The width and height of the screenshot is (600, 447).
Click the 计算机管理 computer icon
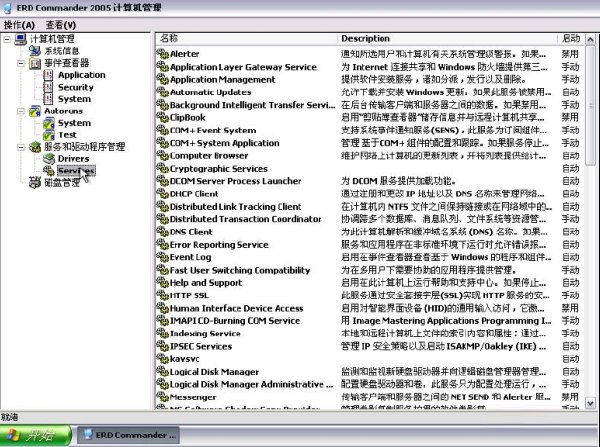tap(20, 39)
